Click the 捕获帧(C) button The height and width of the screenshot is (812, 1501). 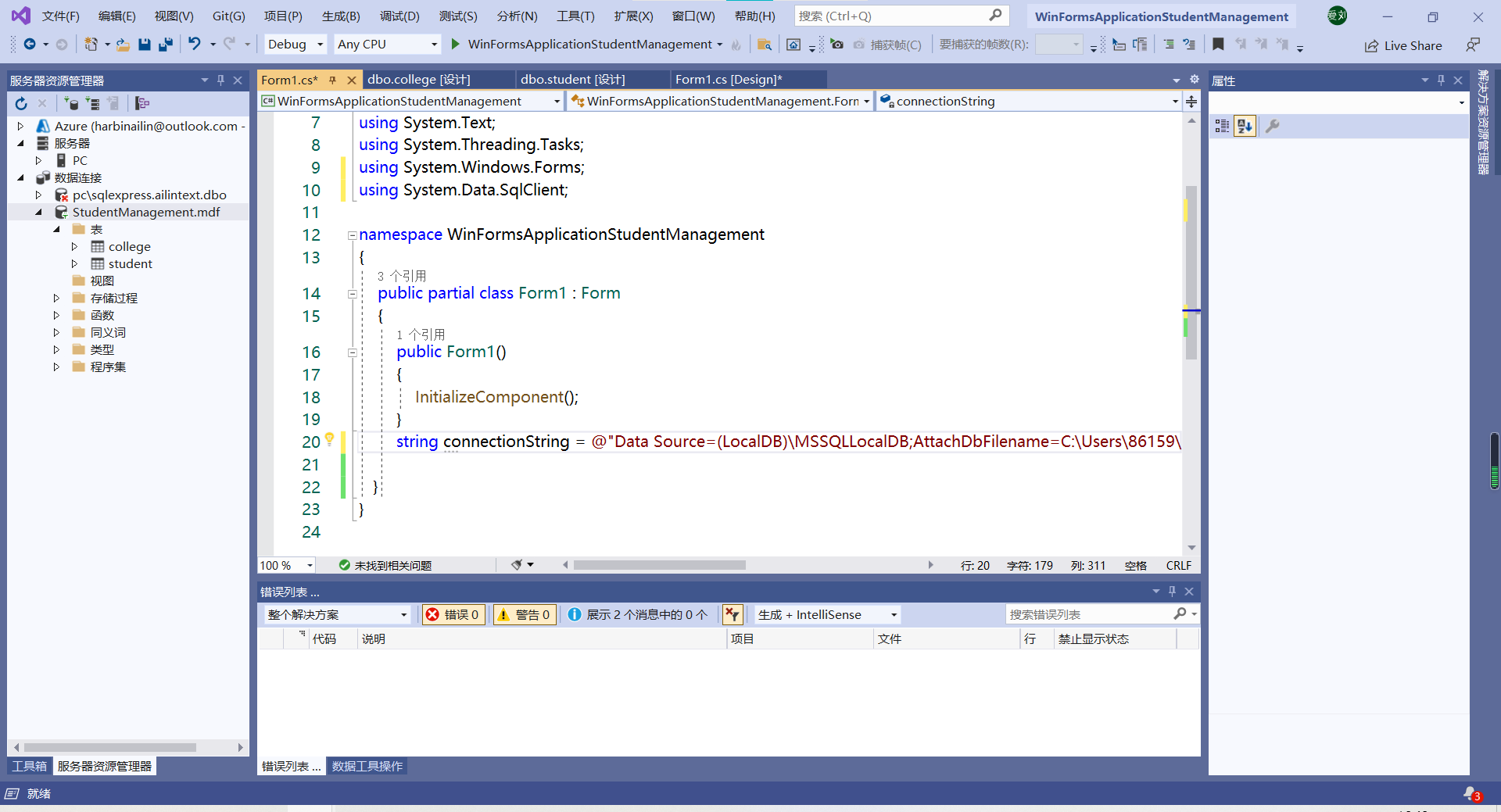point(887,45)
